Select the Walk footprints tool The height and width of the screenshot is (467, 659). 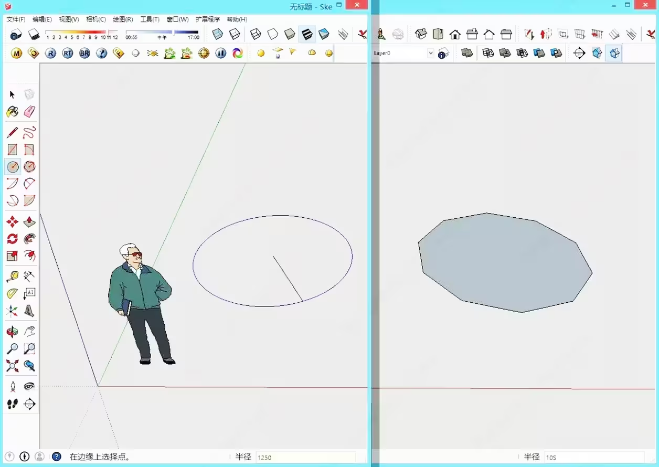(x=12, y=404)
